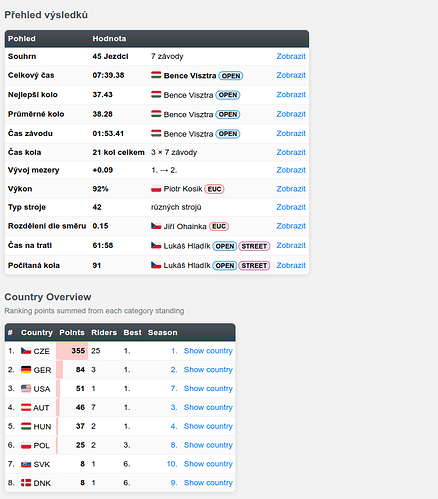Open Zobrazit link for Typ stroje row
The height and width of the screenshot is (499, 438).
tap(291, 207)
